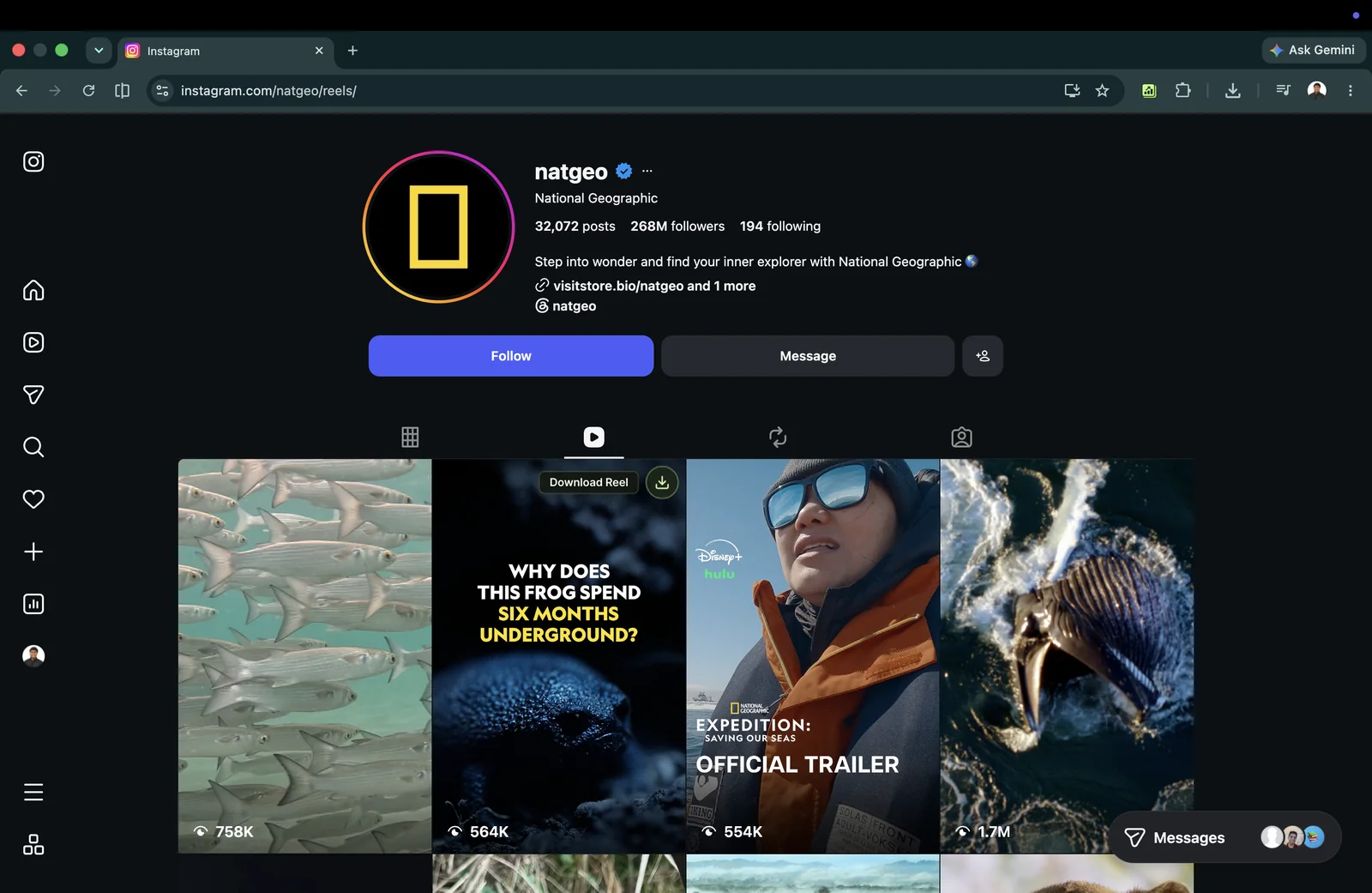Image resolution: width=1372 pixels, height=893 pixels.
Task: Create a new post with plus icon
Action: pos(33,552)
